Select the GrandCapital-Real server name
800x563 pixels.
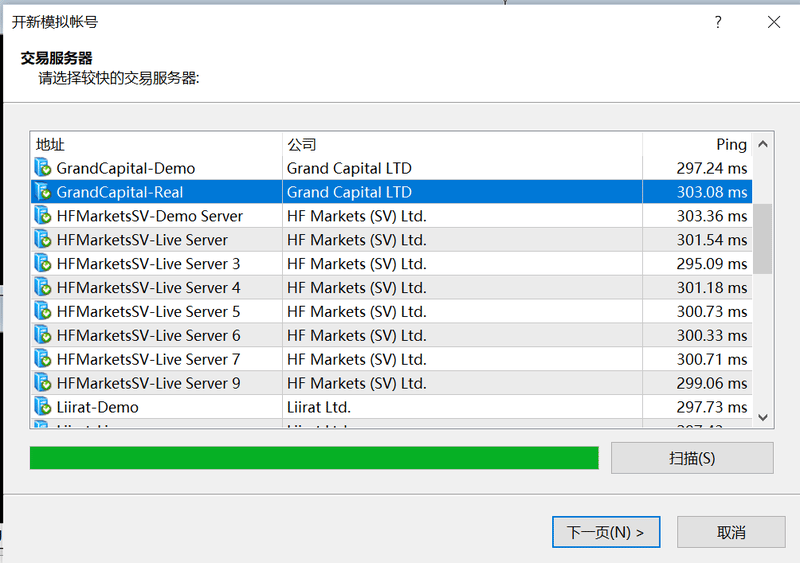point(119,192)
